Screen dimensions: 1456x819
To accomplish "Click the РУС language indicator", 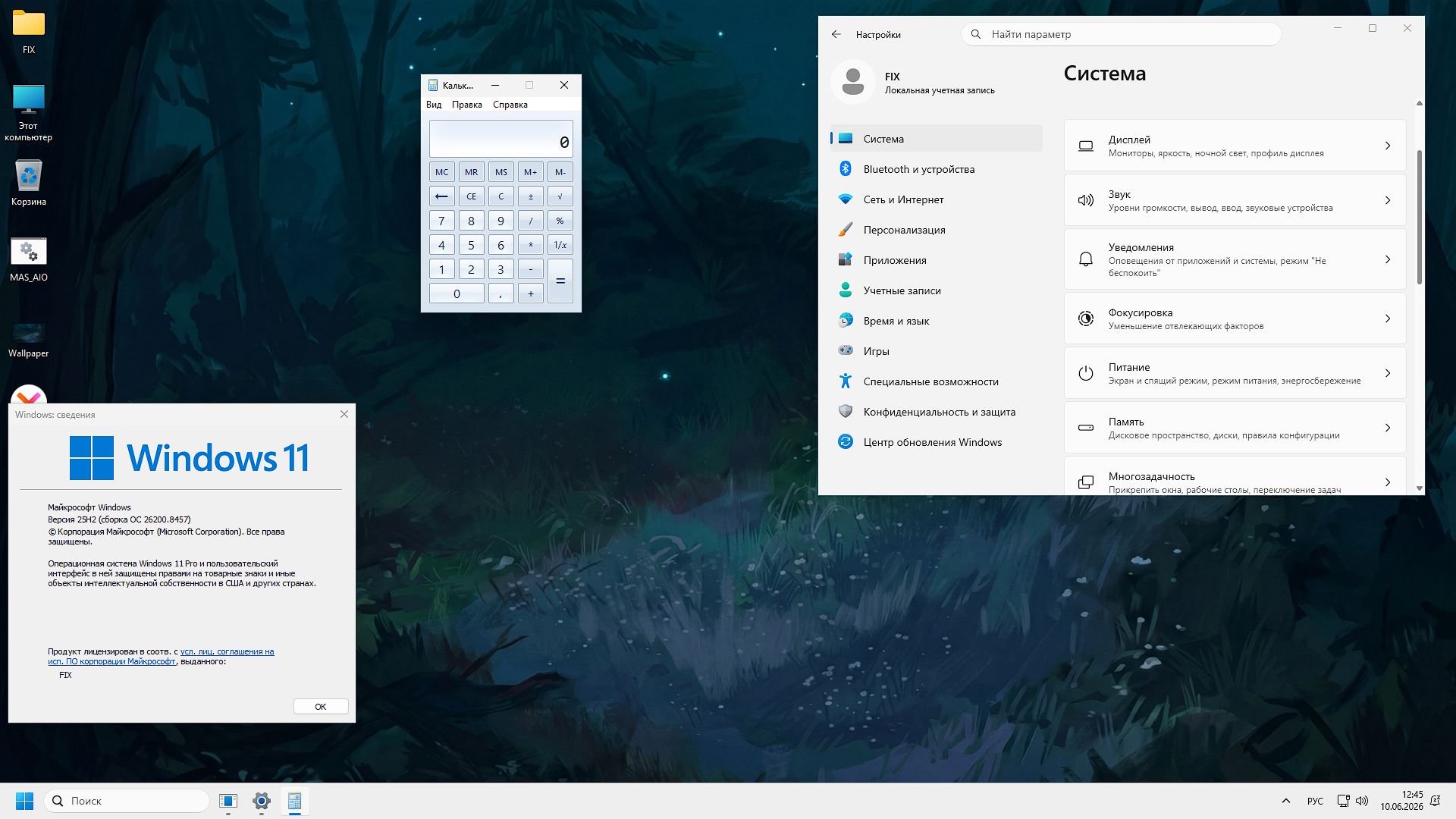I will 1315,801.
